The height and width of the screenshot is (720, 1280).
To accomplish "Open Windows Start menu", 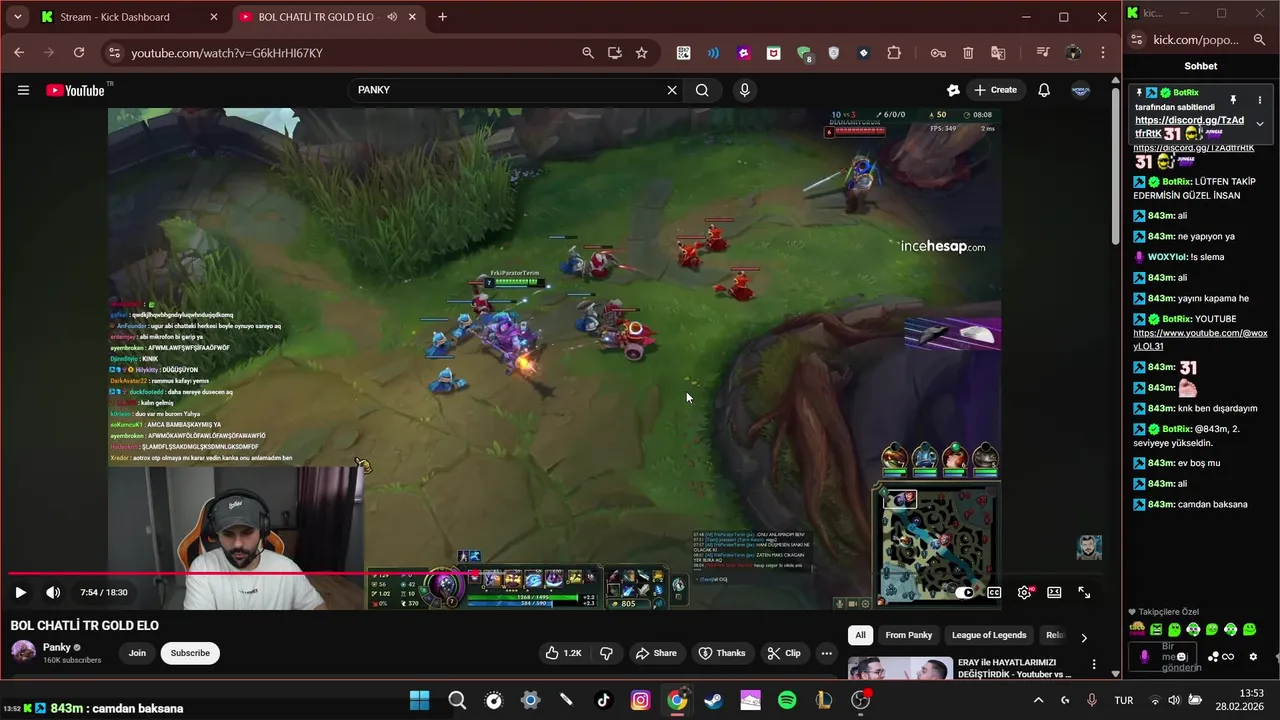I will tap(420, 700).
